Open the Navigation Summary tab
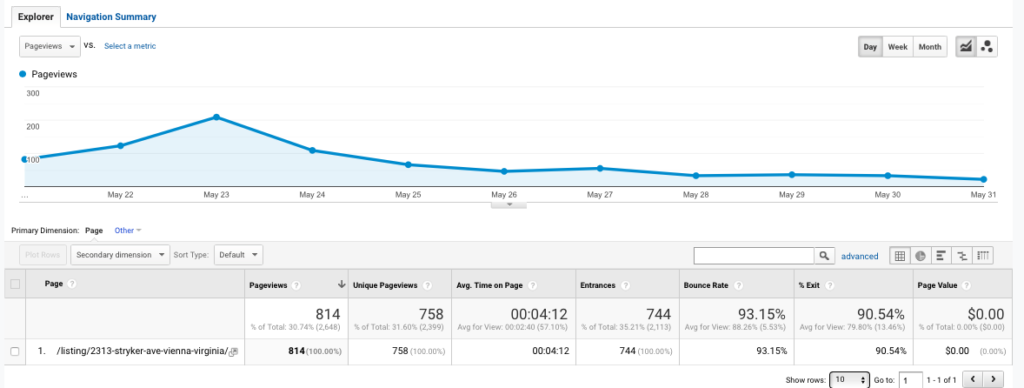 point(111,17)
